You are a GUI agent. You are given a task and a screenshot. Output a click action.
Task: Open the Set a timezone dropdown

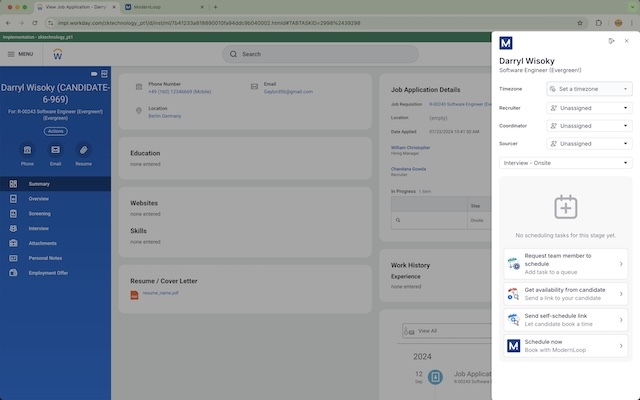(x=589, y=89)
